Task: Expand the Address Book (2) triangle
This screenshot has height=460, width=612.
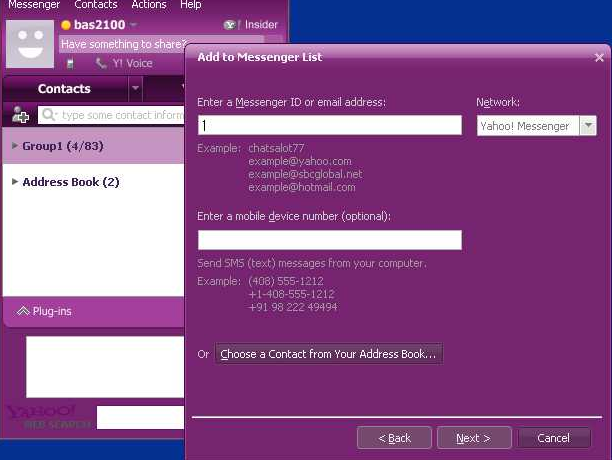Action: [15, 181]
